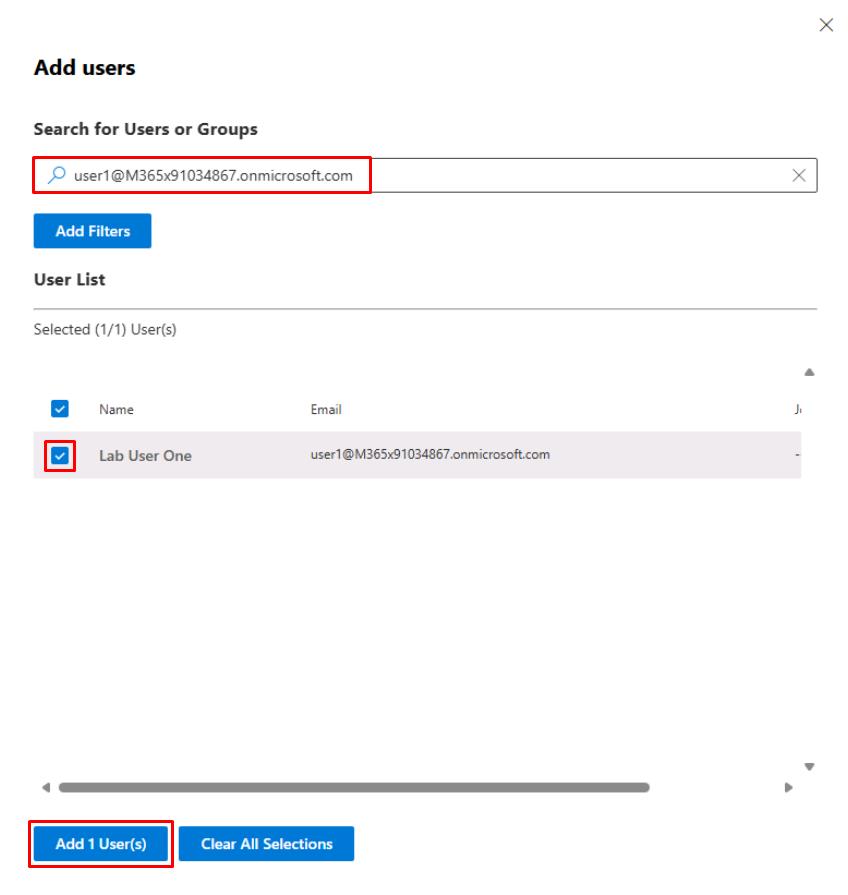Screen dimensions: 848x895
Task: Close the Add users panel
Action: pos(825,26)
